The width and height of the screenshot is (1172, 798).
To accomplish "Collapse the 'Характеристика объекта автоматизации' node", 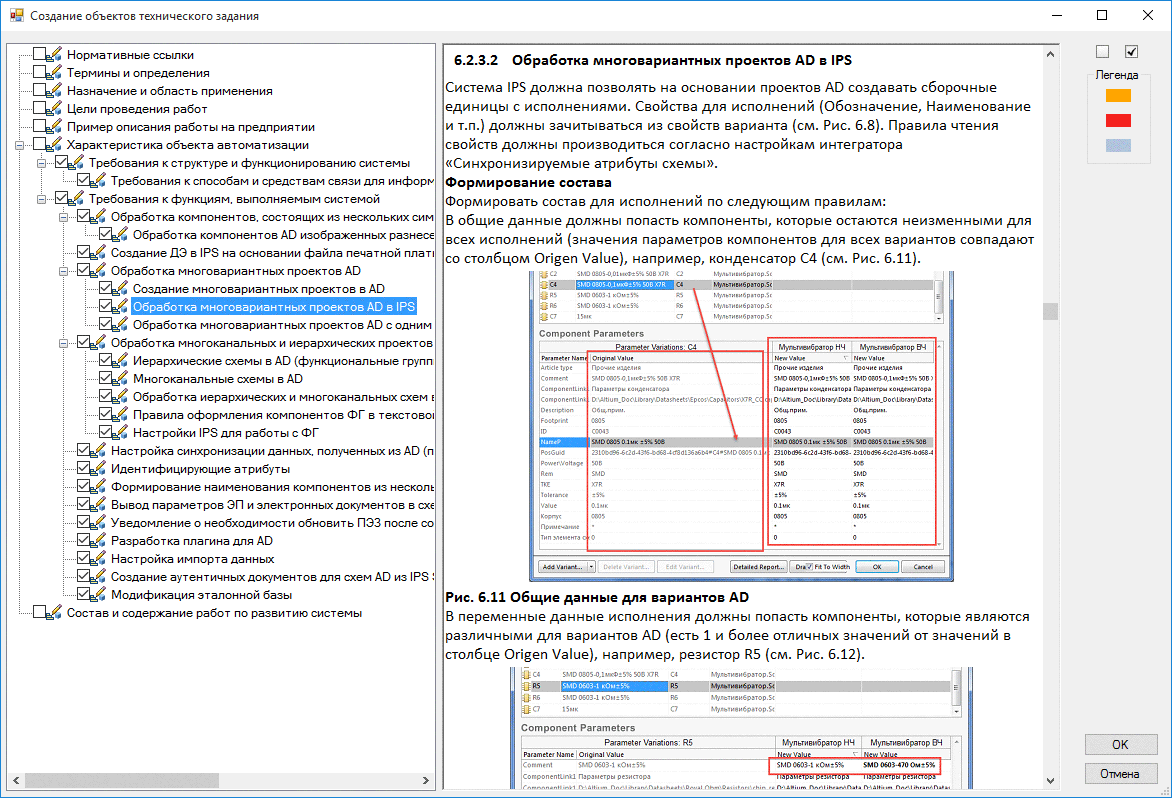I will coord(20,145).
